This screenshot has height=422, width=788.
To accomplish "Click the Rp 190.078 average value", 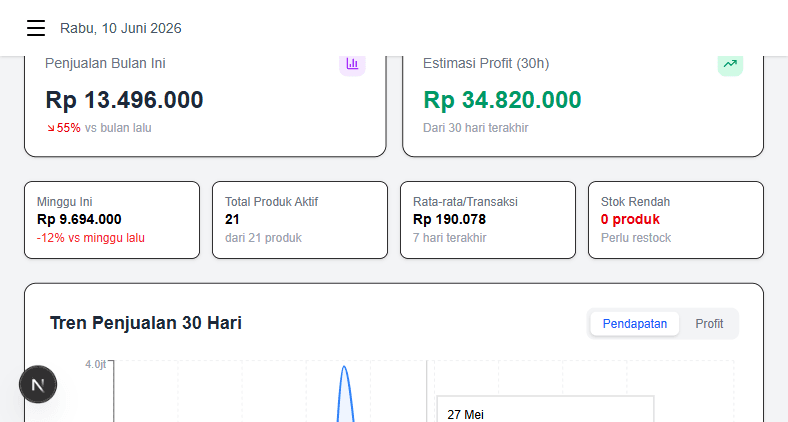I will coord(449,220).
